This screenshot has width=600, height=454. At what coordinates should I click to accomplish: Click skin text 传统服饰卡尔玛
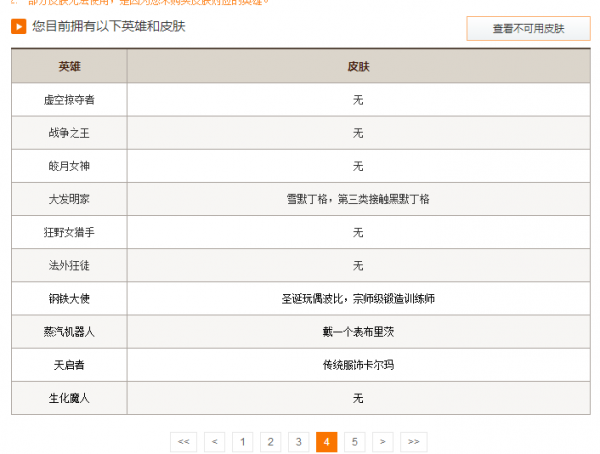[x=358, y=365]
